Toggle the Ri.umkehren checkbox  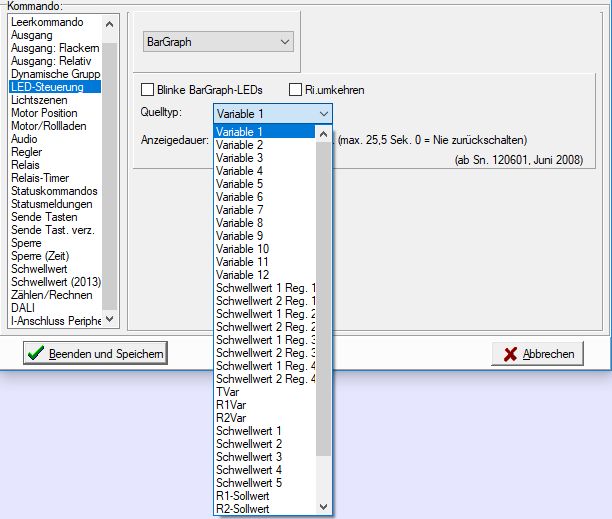pyautogui.click(x=295, y=90)
